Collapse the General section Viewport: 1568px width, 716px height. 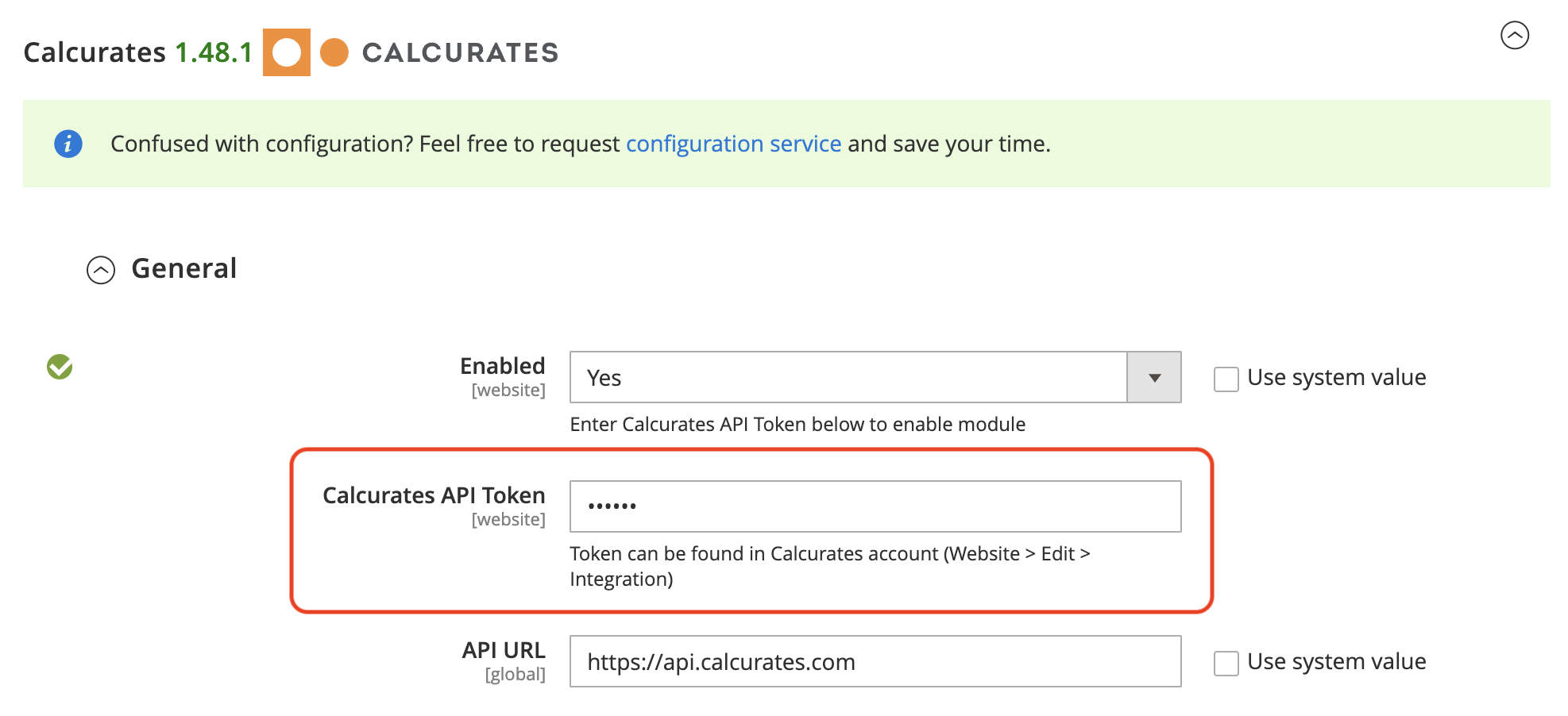pyautogui.click(x=101, y=270)
